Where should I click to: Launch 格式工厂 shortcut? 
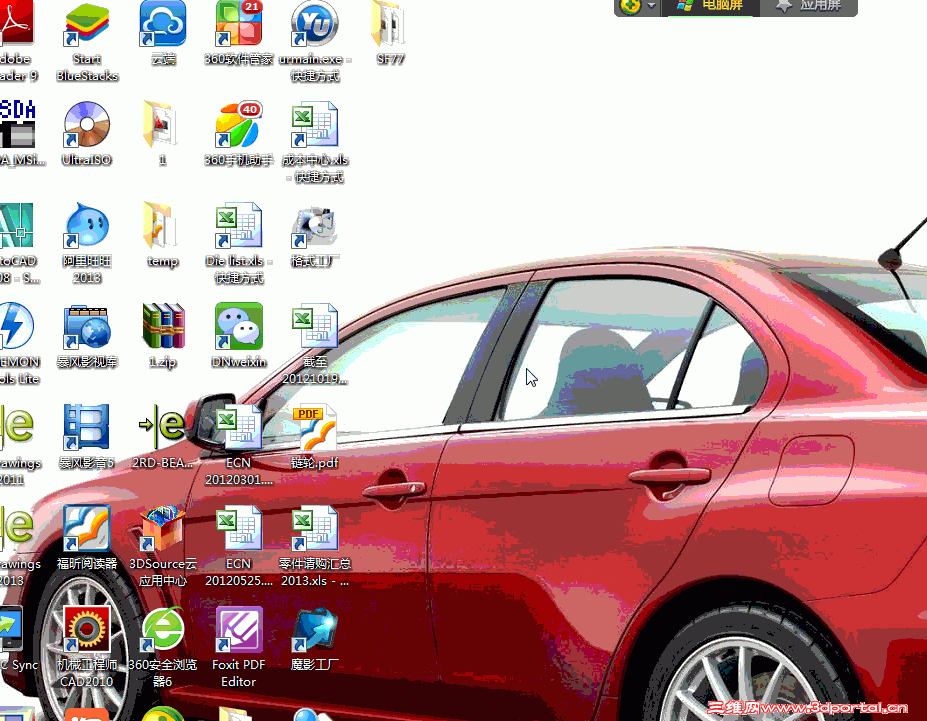(x=315, y=226)
